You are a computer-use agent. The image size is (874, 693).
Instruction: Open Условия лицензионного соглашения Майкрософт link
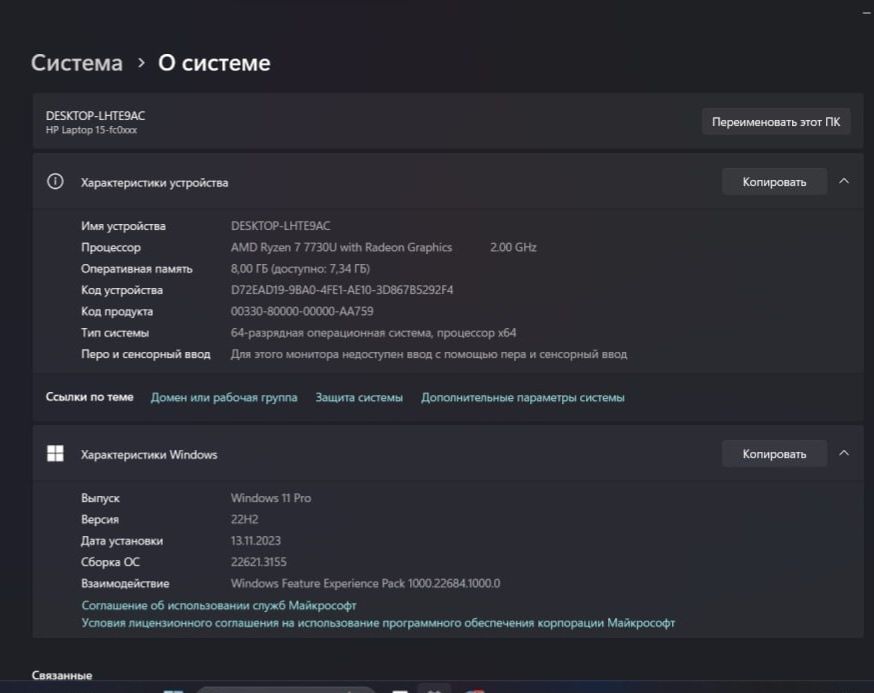pos(378,623)
